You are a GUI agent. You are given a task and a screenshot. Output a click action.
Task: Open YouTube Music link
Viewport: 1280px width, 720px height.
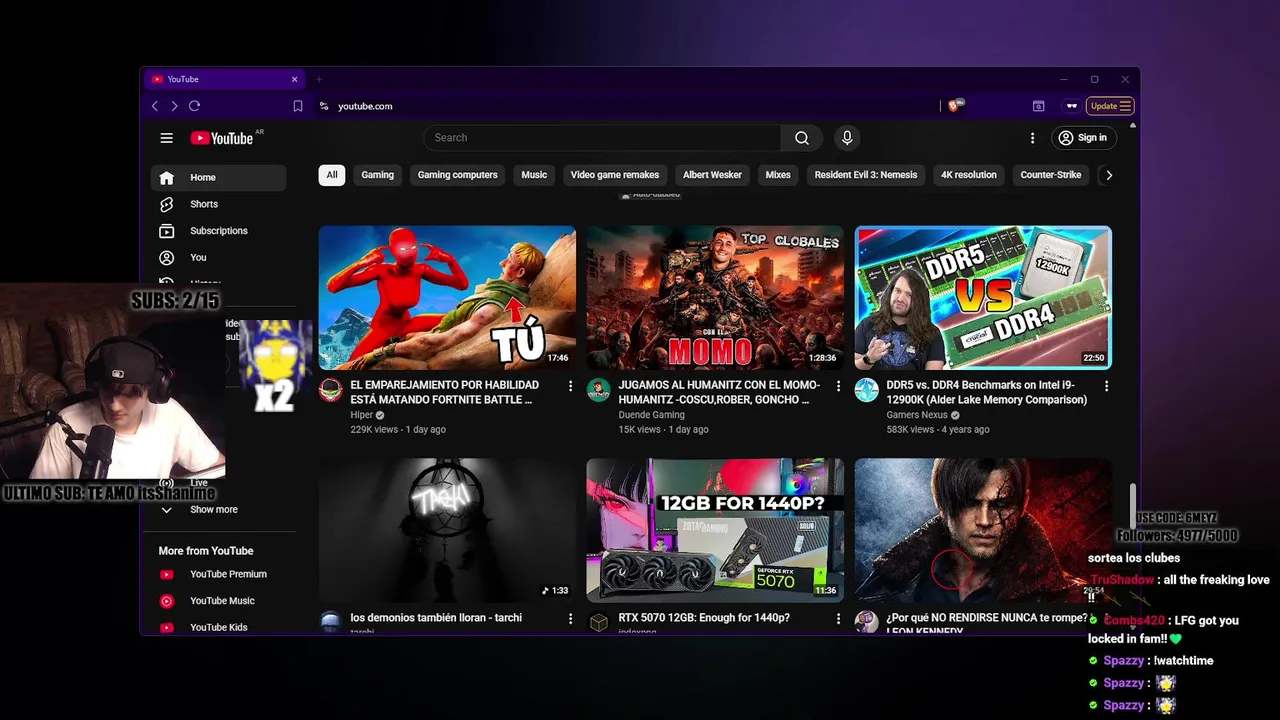(x=218, y=601)
